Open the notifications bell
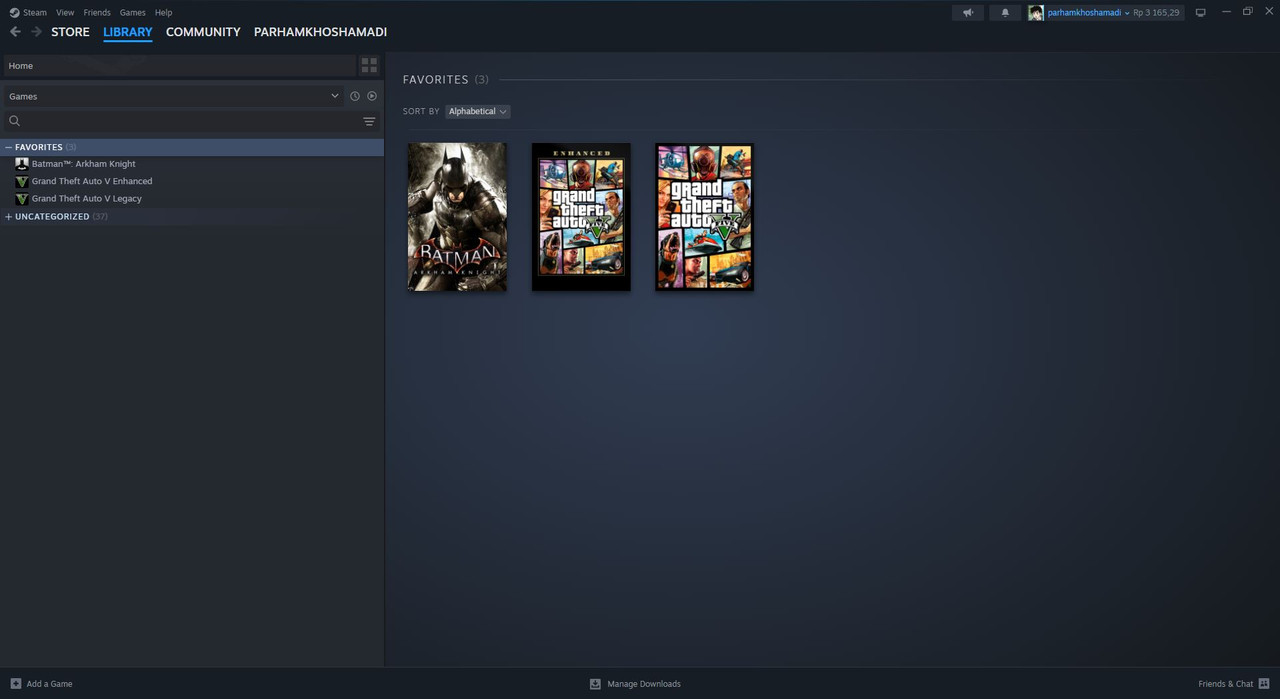The width and height of the screenshot is (1280, 699). 1005,13
